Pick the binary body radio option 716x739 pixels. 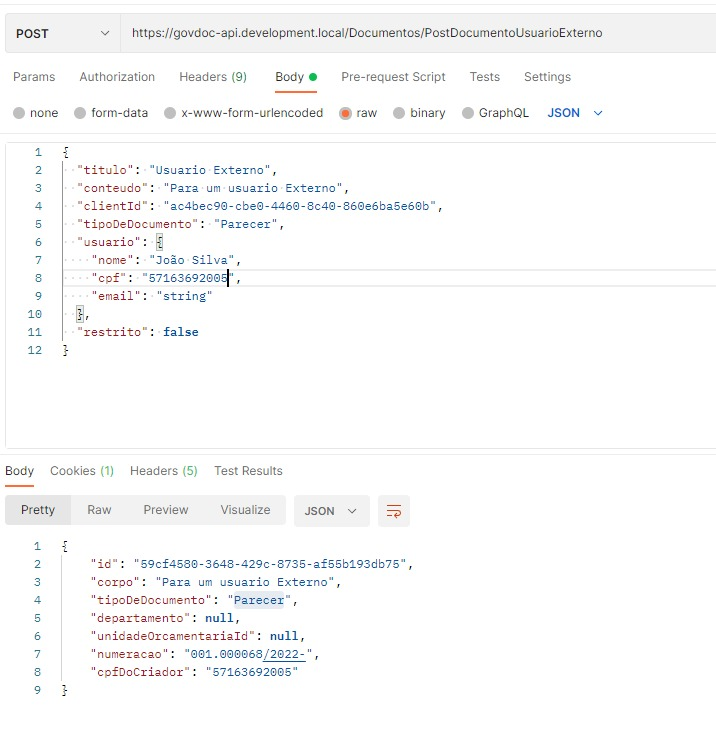399,113
